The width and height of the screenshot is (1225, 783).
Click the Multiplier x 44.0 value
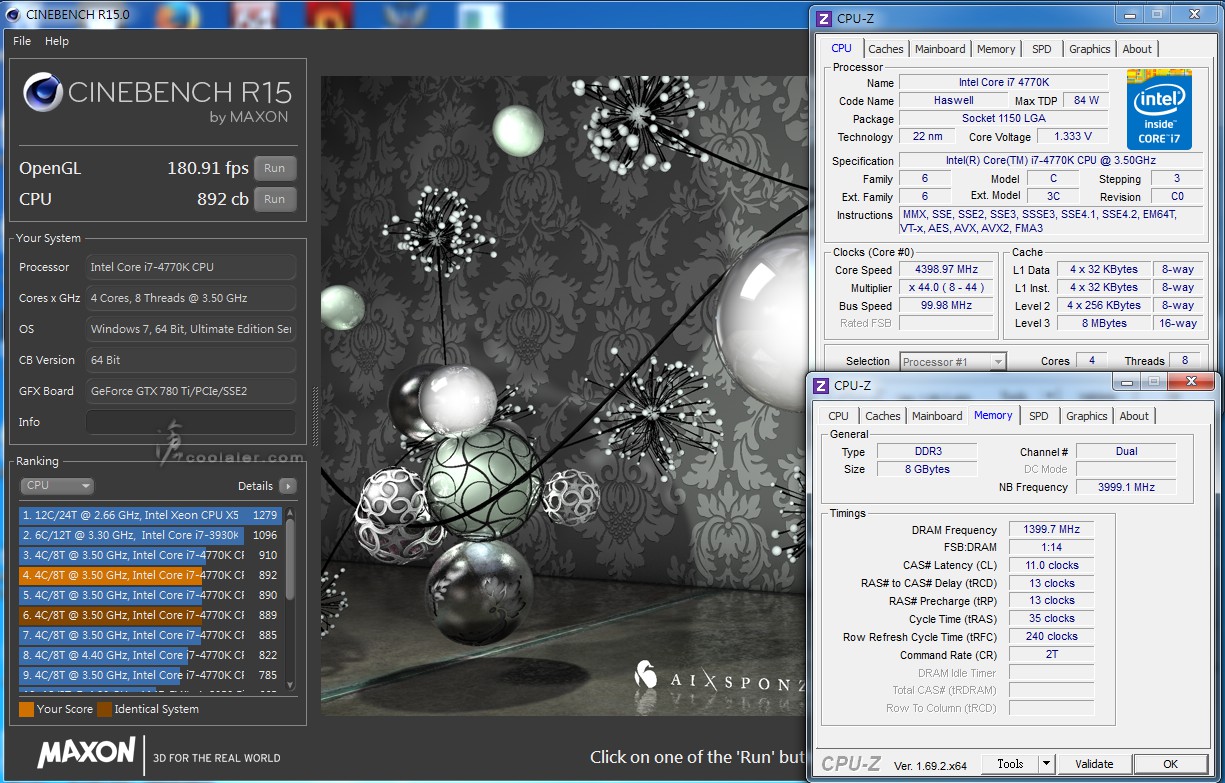tap(946, 288)
